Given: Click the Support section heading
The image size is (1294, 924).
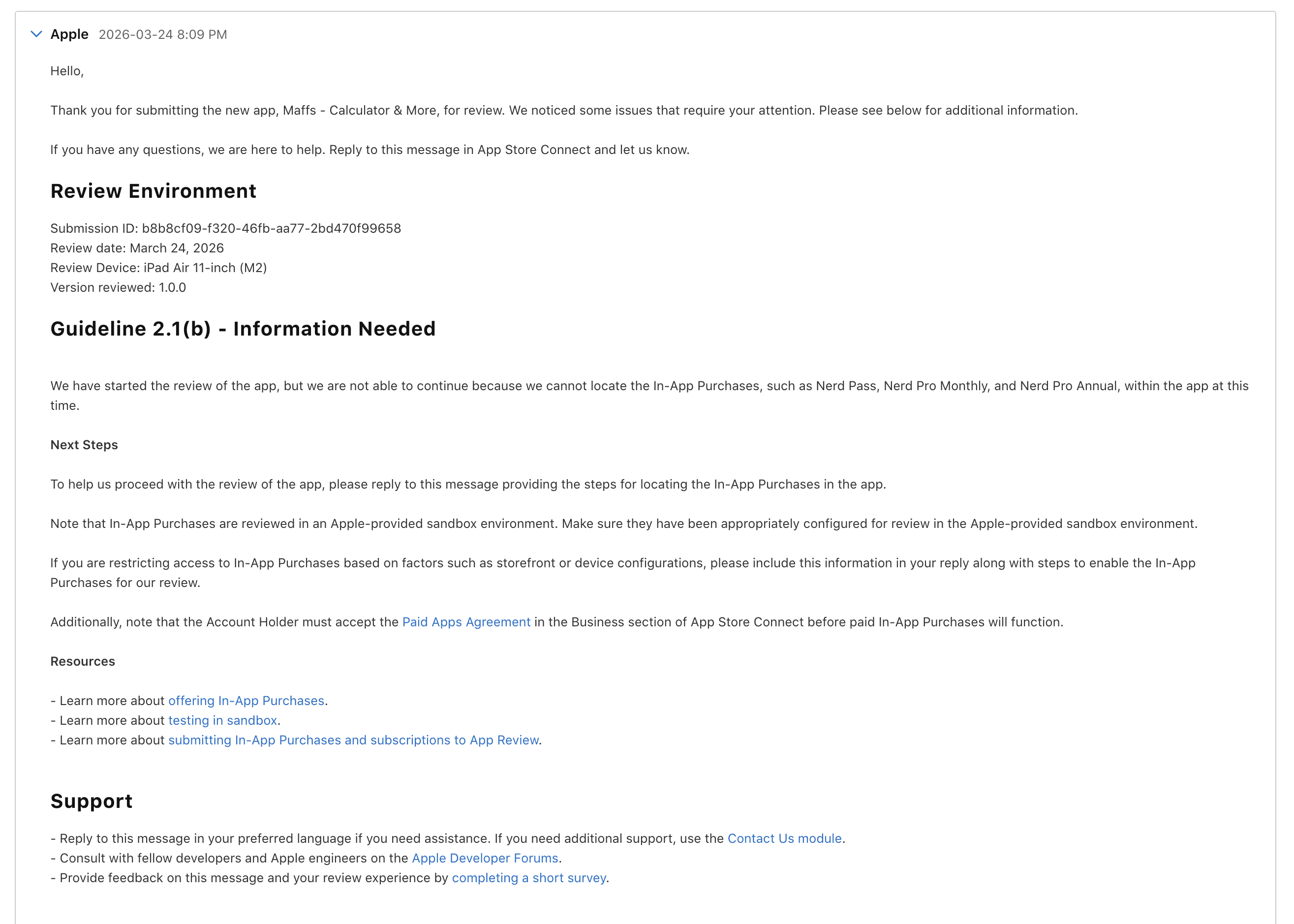Looking at the screenshot, I should coord(91,801).
